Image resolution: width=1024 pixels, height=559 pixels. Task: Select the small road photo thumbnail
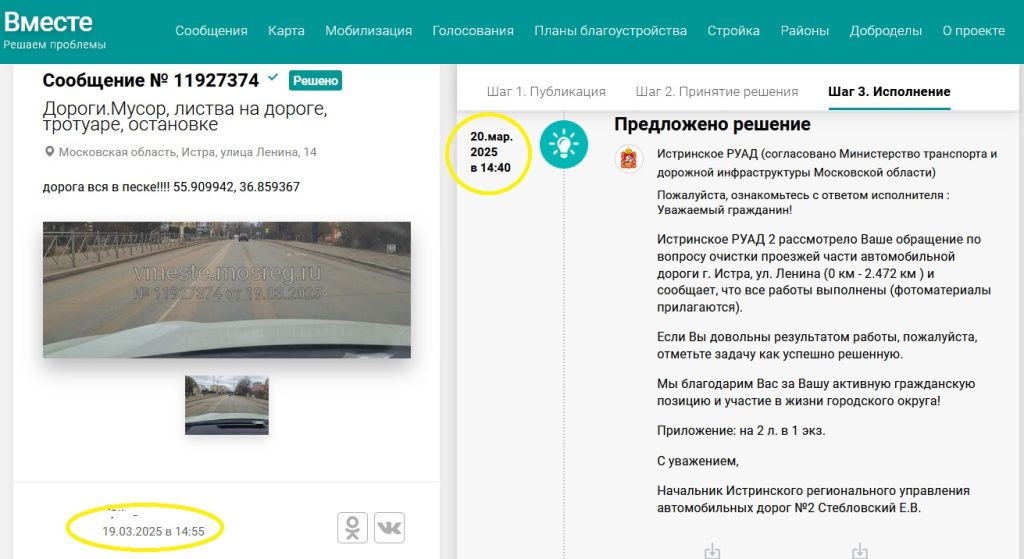click(x=226, y=404)
